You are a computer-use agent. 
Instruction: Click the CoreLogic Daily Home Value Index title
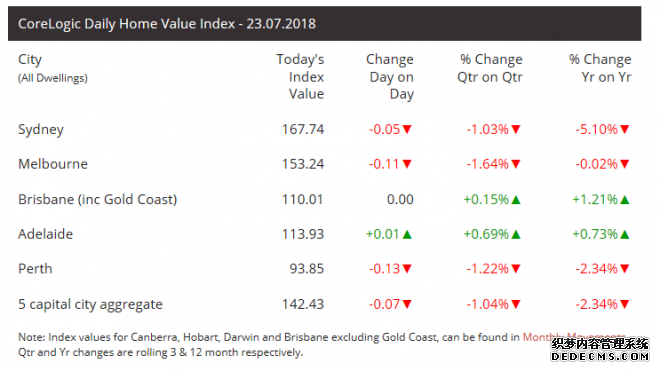click(167, 24)
